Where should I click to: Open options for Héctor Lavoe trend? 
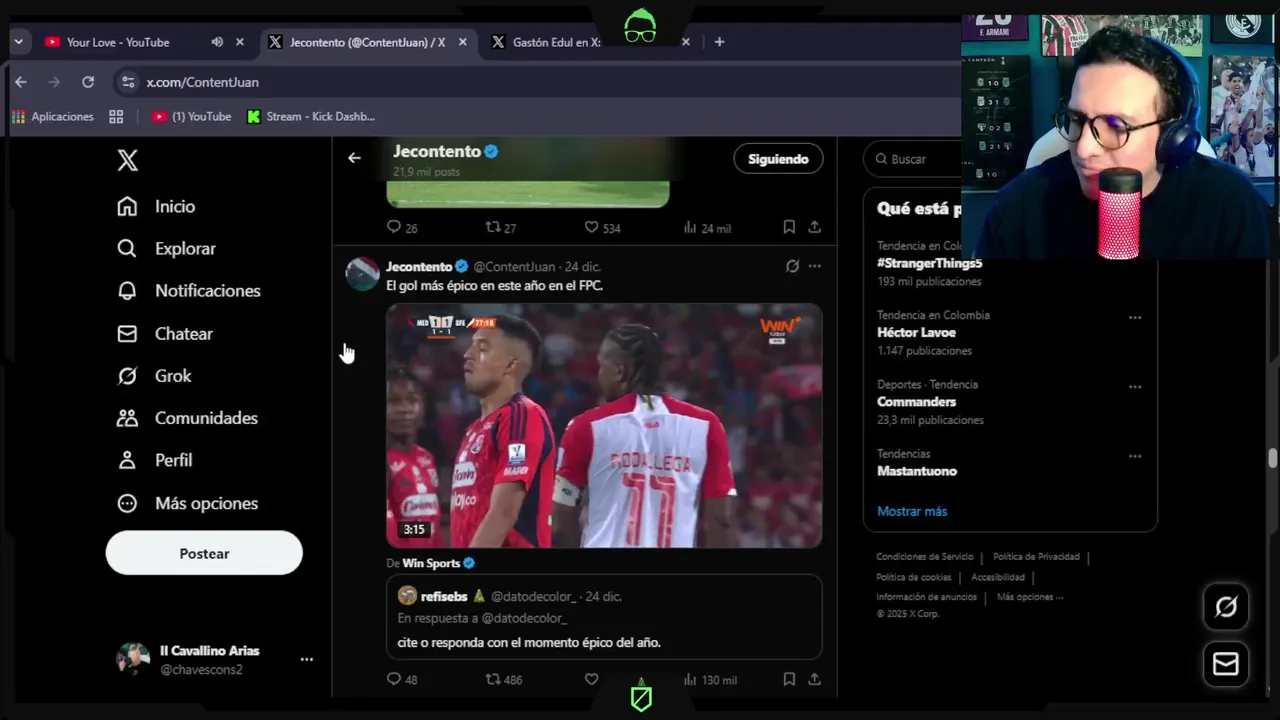pyautogui.click(x=1135, y=317)
